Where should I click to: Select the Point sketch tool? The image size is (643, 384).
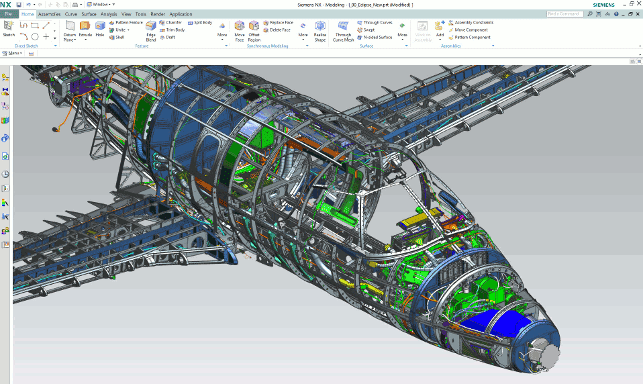coord(46,37)
